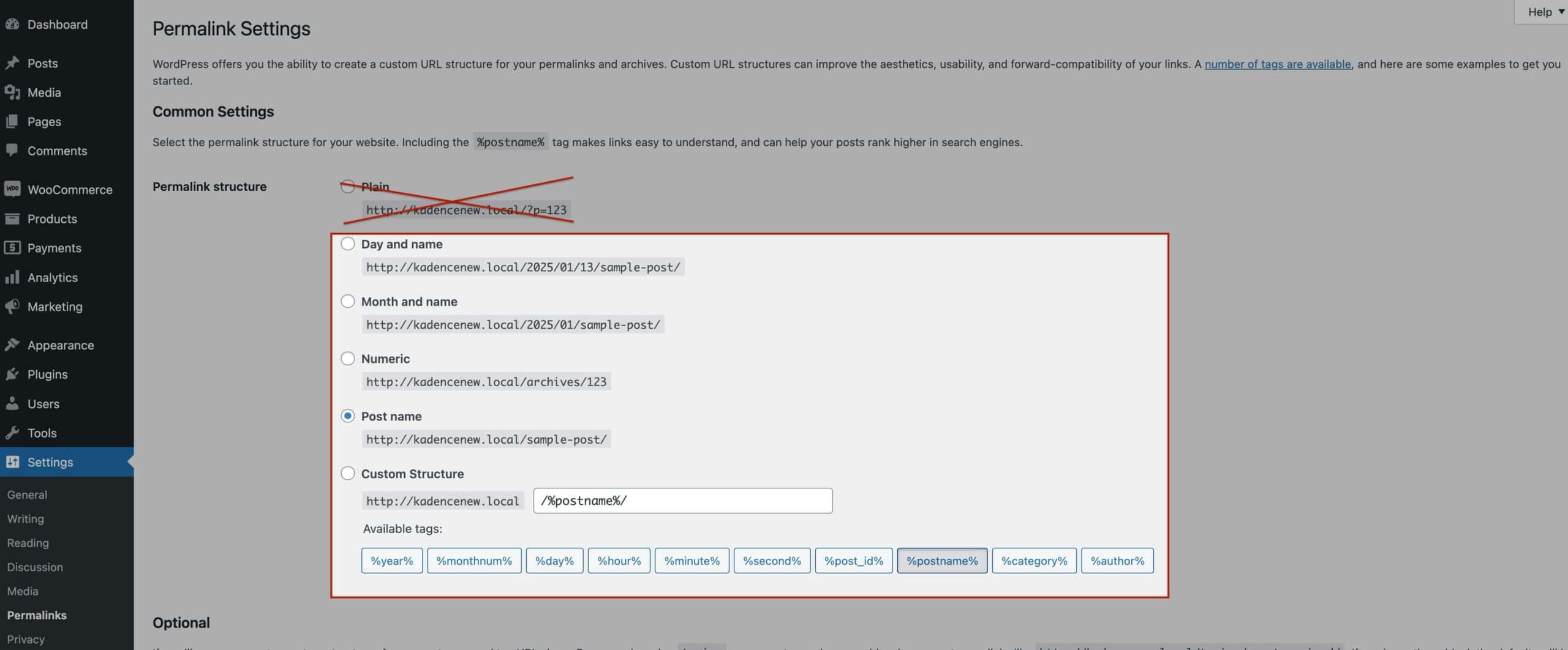Click the Comments speech bubble icon
Viewport: 1568px width, 650px height.
pyautogui.click(x=12, y=150)
